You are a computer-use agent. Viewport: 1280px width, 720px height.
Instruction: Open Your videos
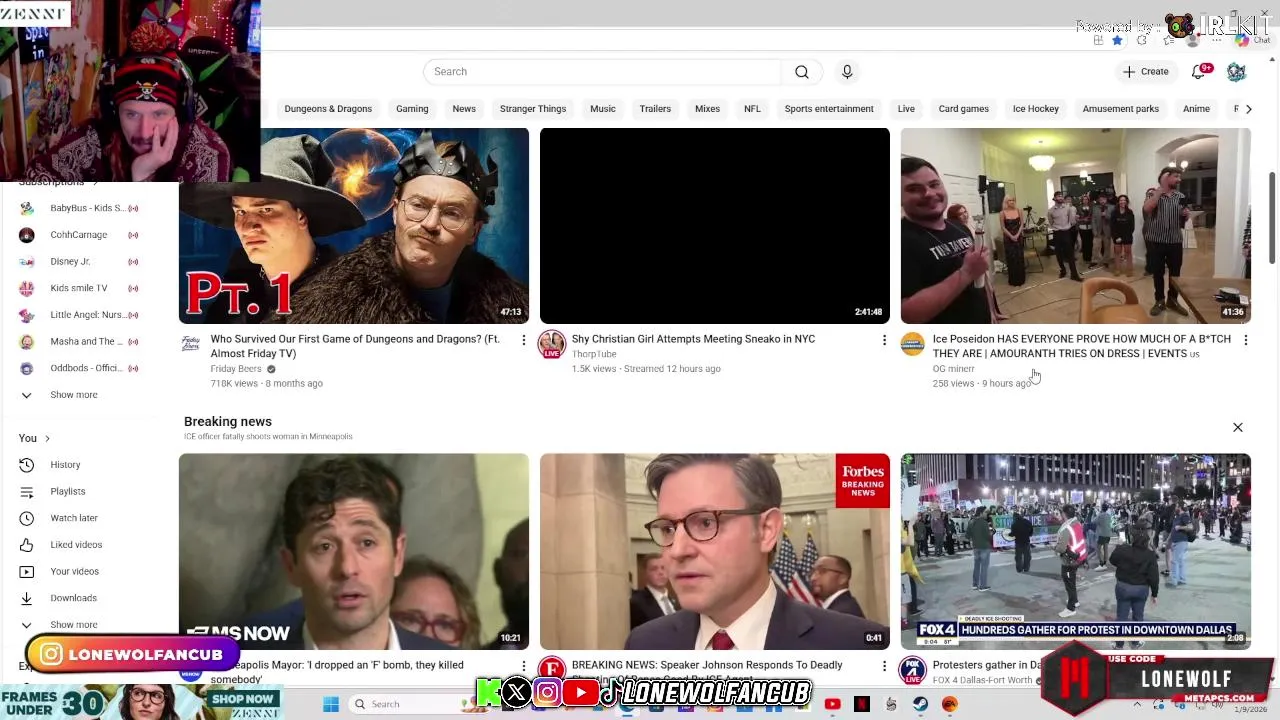tap(80, 572)
